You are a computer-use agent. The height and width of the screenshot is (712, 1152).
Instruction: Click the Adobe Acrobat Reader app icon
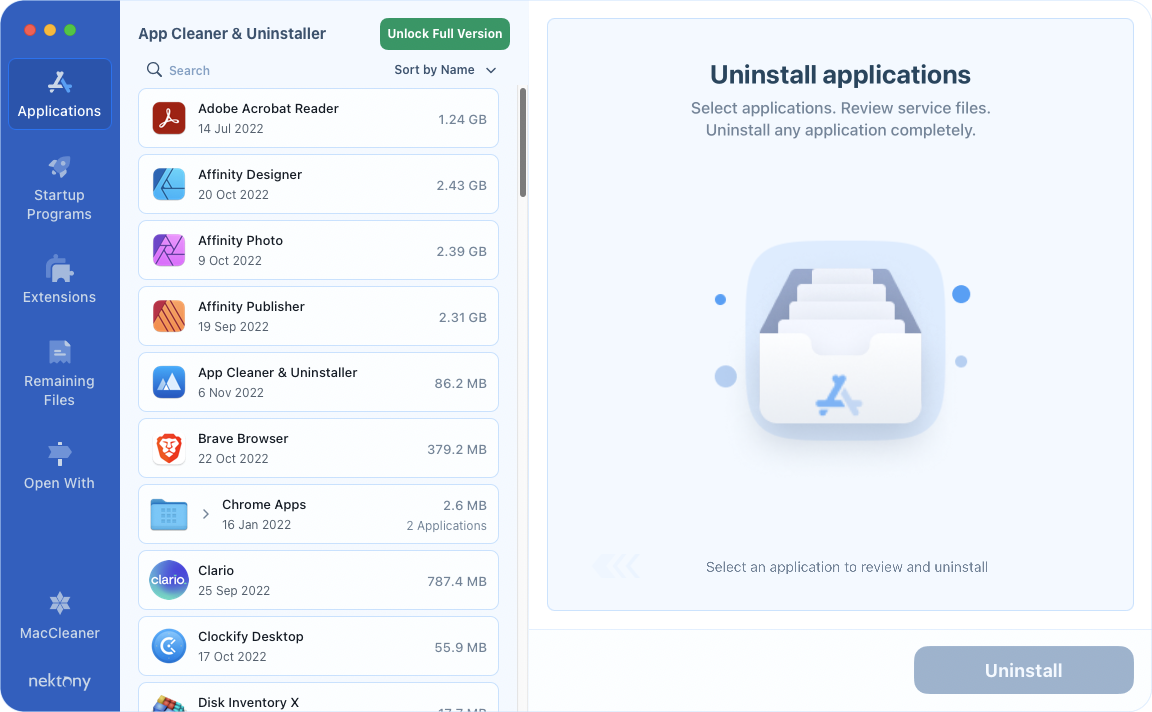click(169, 118)
